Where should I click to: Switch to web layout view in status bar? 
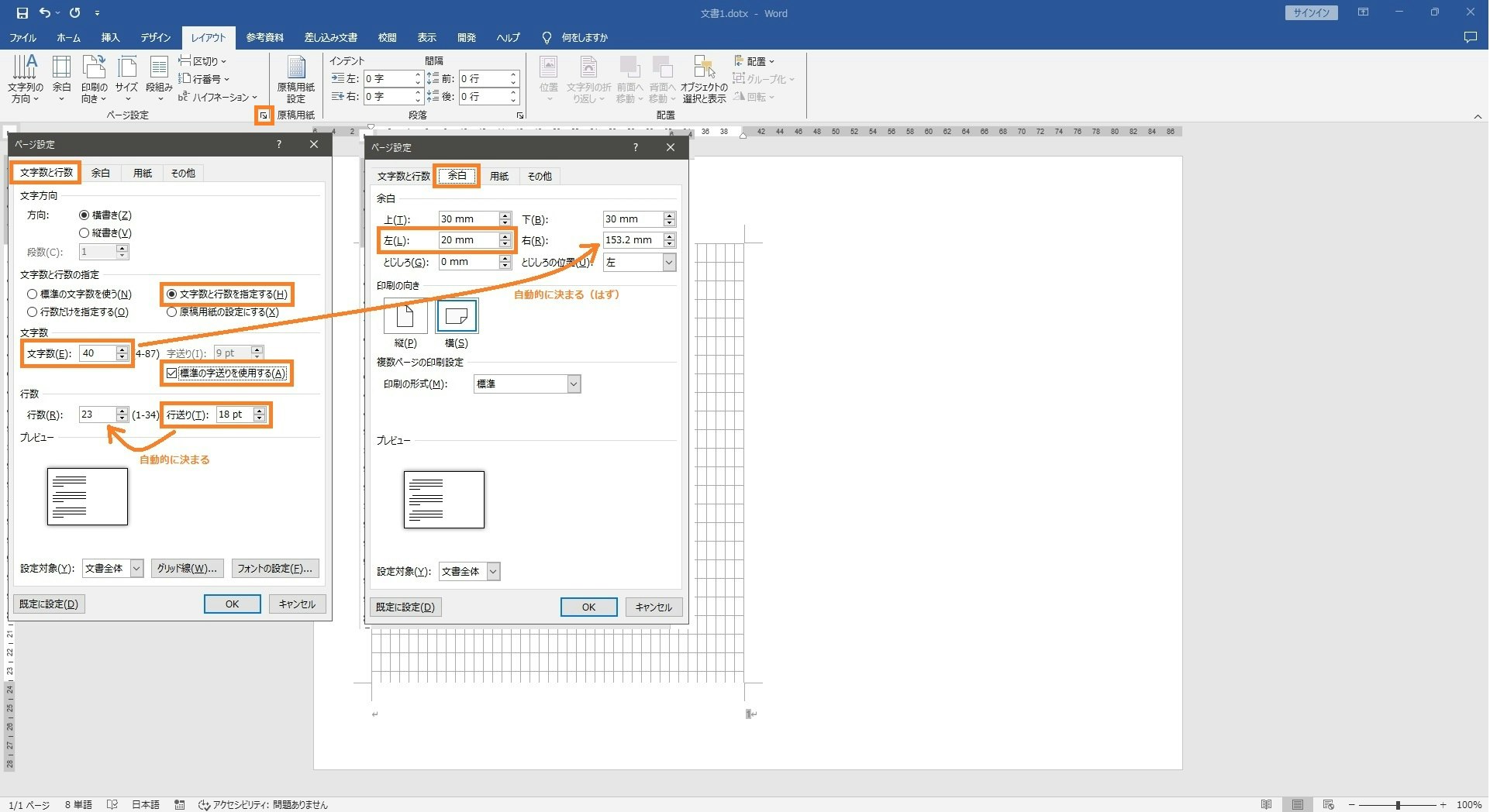tap(1328, 804)
